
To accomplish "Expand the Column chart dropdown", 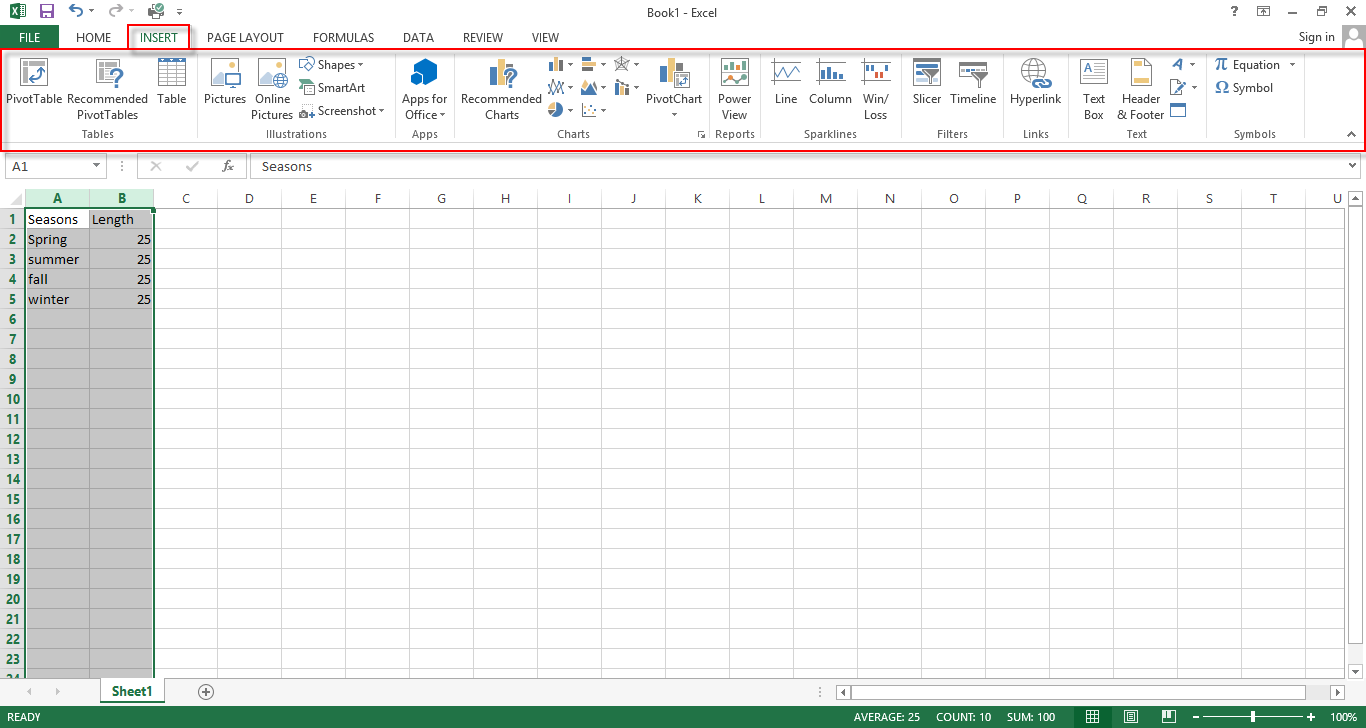I will (570, 65).
